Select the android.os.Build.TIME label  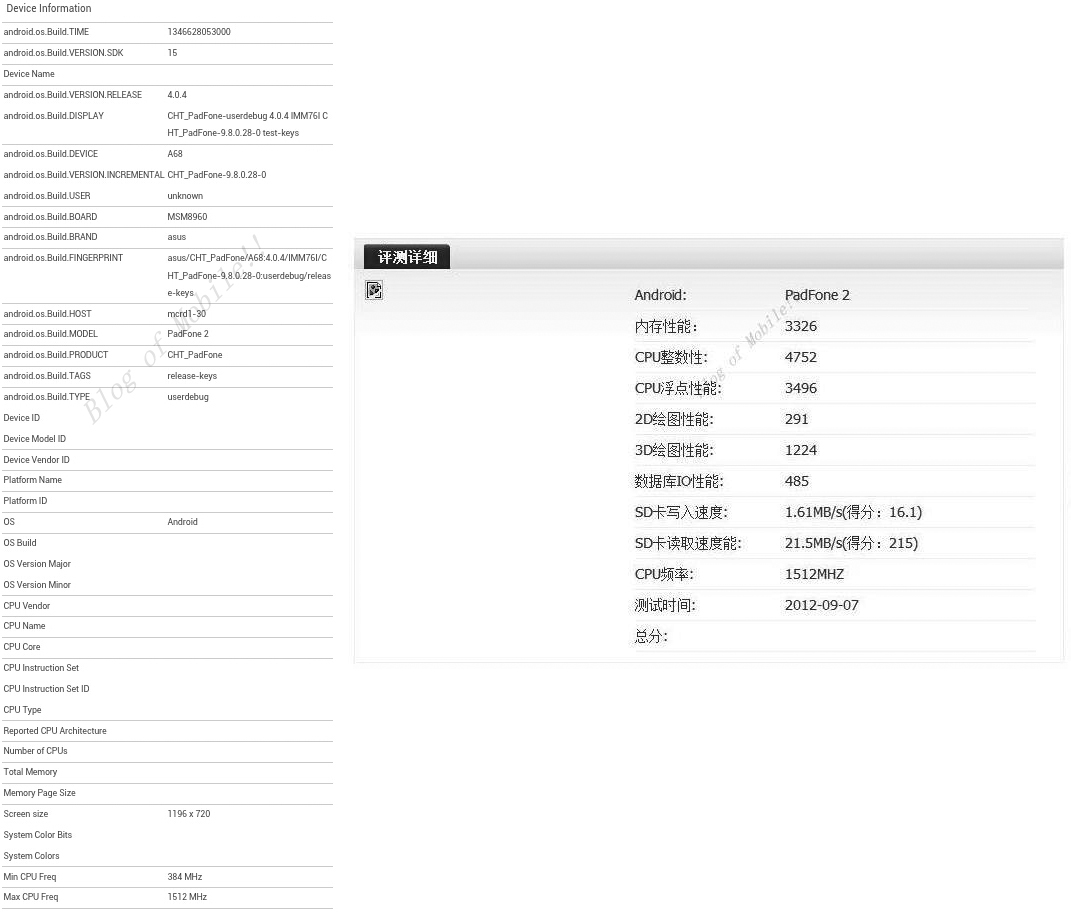[x=46, y=32]
